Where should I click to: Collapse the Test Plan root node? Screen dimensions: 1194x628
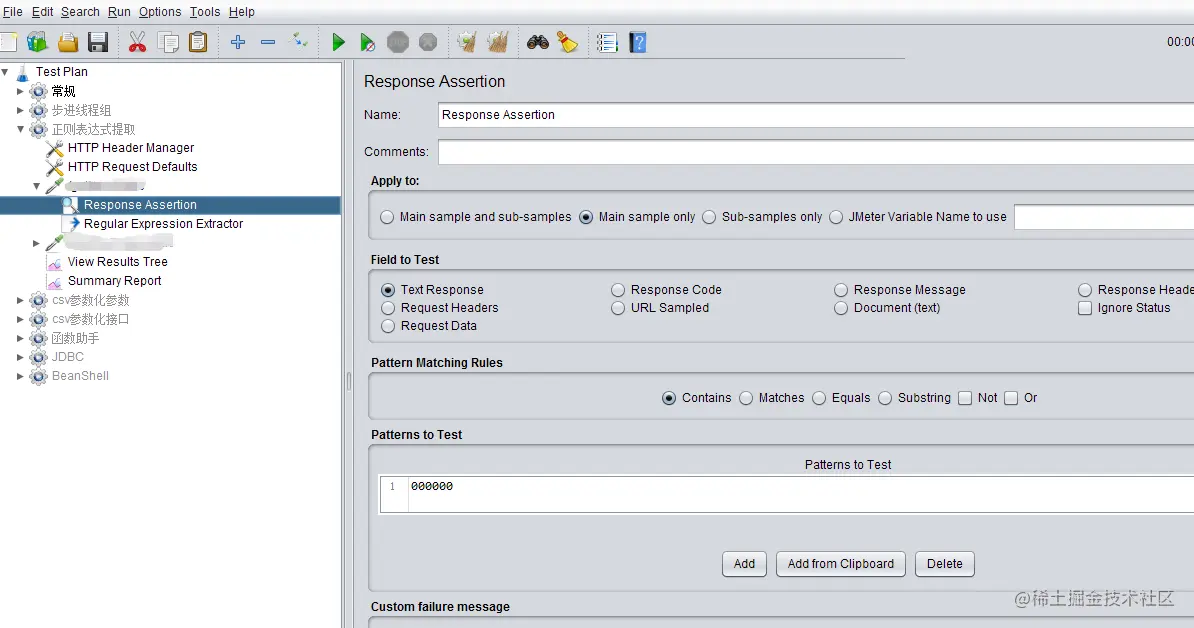(x=5, y=72)
